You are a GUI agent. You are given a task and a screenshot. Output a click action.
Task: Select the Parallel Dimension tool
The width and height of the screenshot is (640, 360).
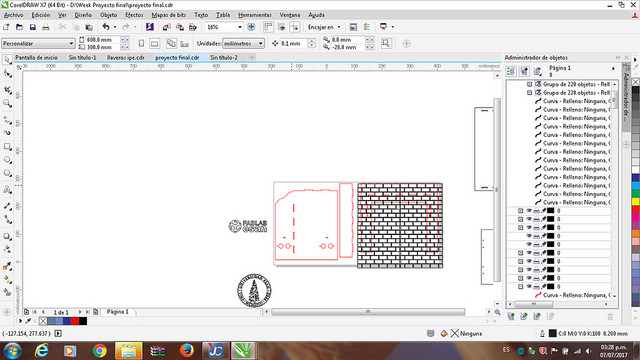coord(7,207)
